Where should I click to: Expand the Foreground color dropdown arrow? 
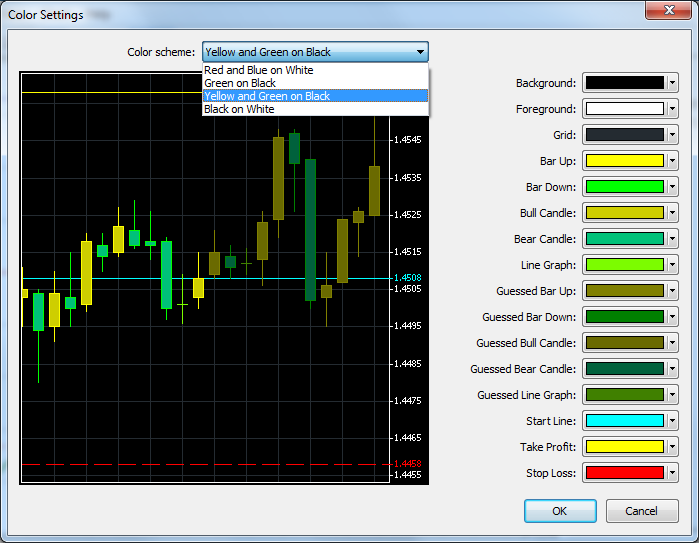[x=672, y=109]
